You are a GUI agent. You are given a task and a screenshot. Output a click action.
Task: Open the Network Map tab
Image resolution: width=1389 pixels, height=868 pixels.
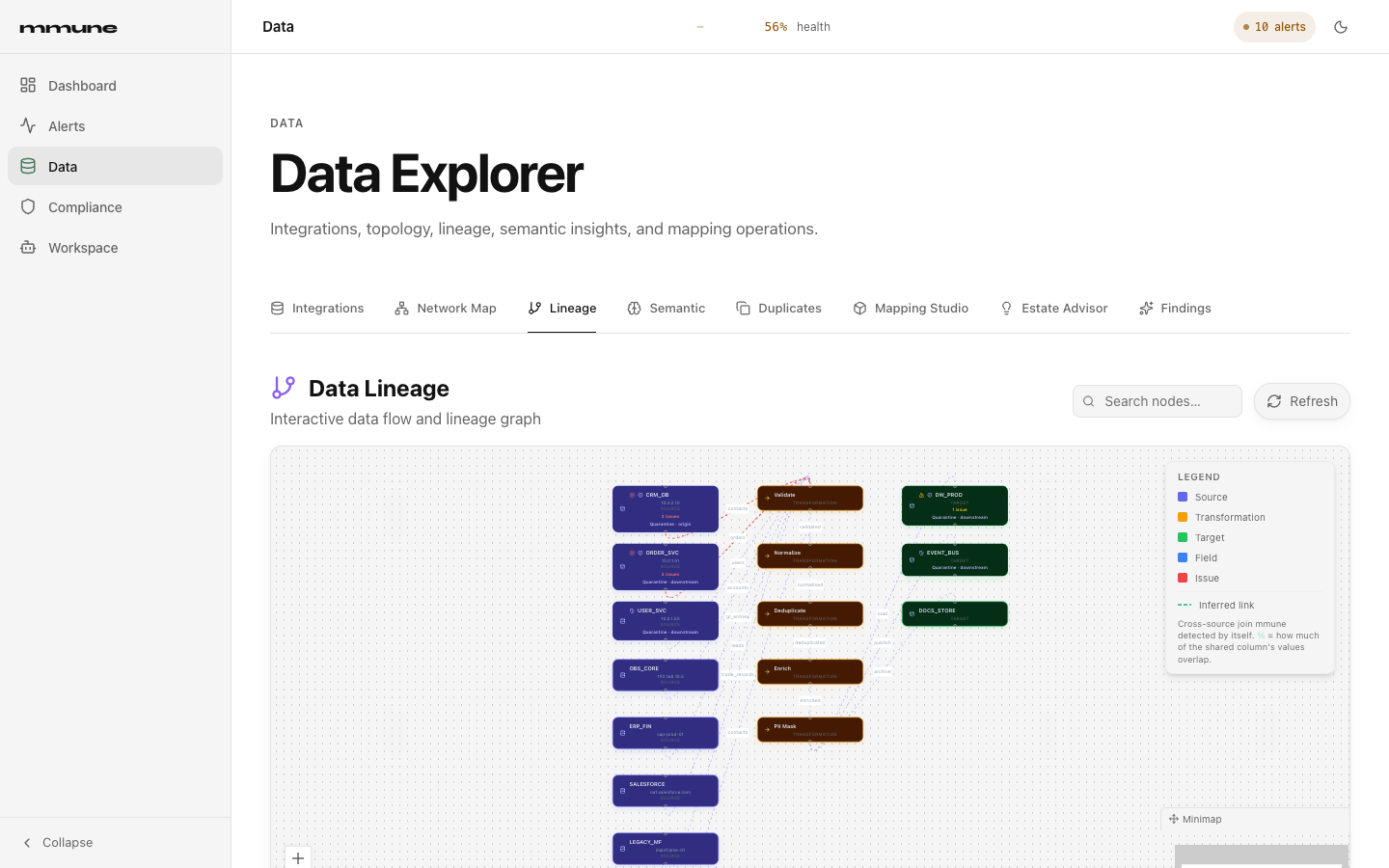pos(446,309)
